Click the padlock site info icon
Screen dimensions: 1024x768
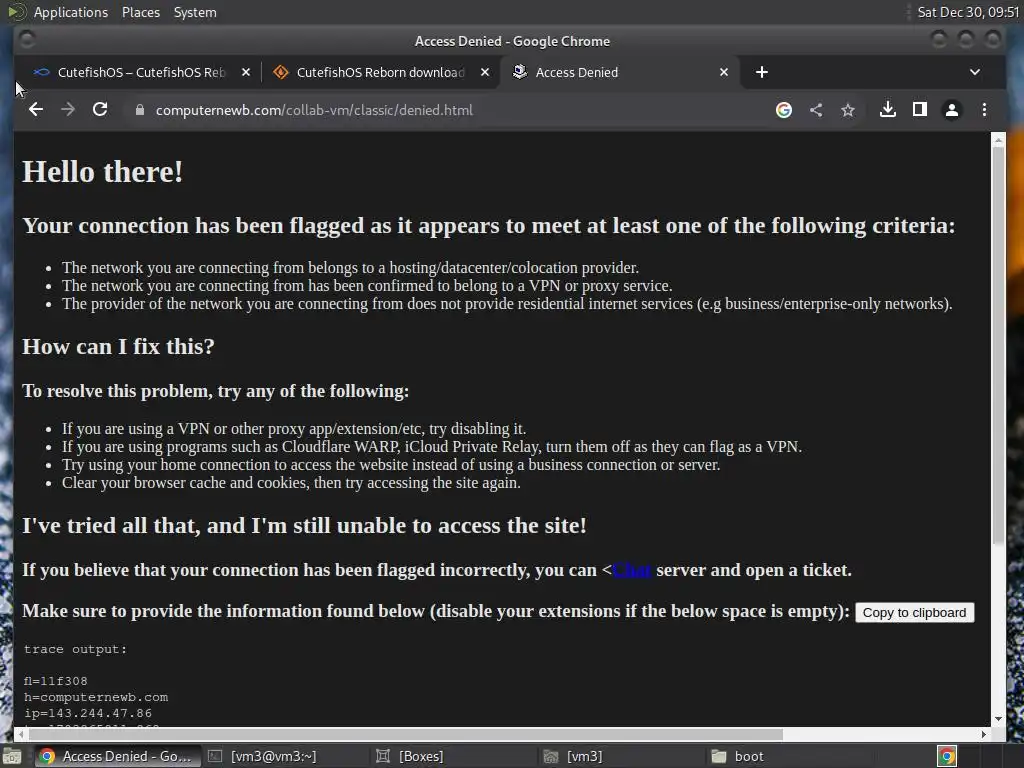[x=139, y=110]
